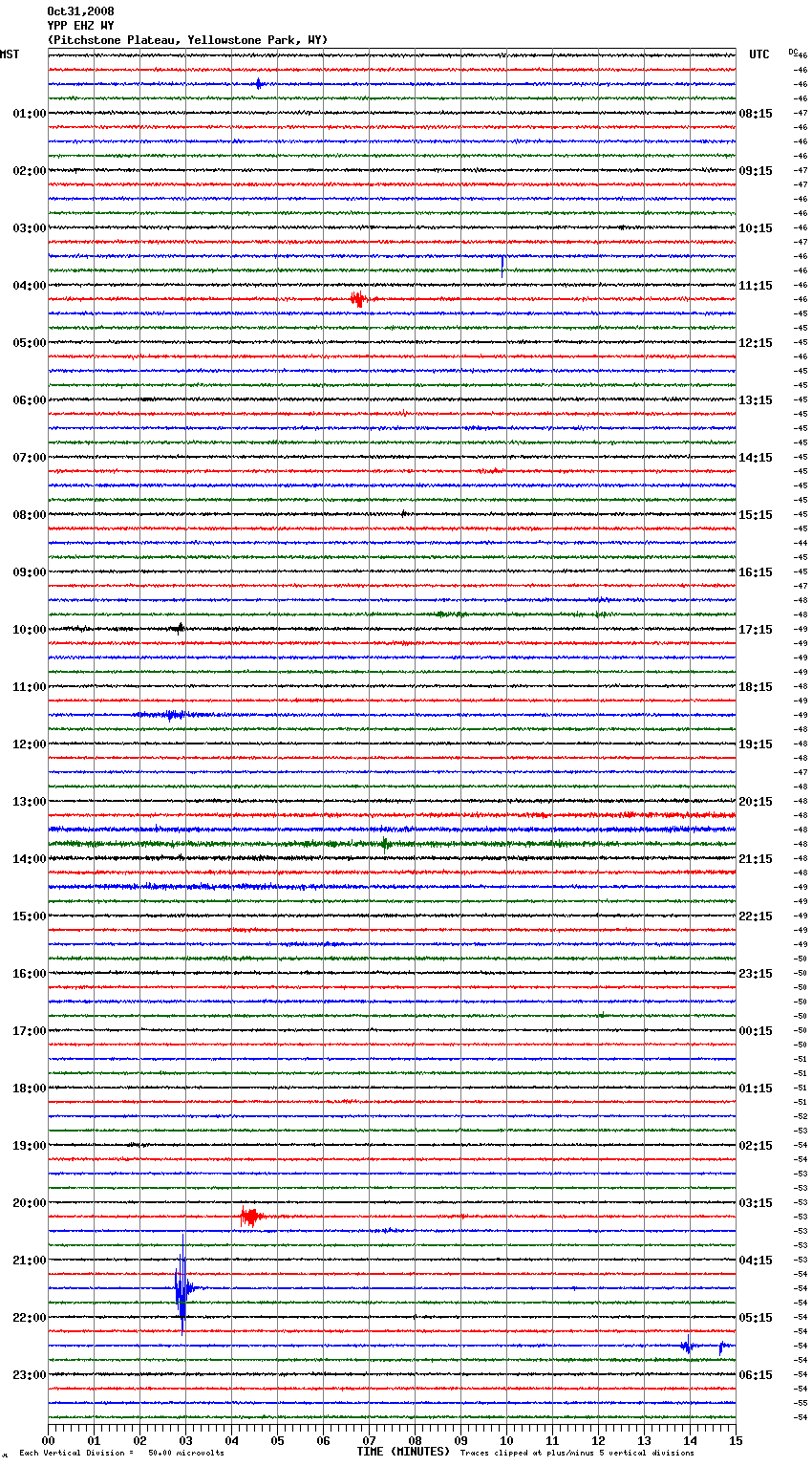
Task: Click the 20:00 MST hour label
Action: (30, 1203)
